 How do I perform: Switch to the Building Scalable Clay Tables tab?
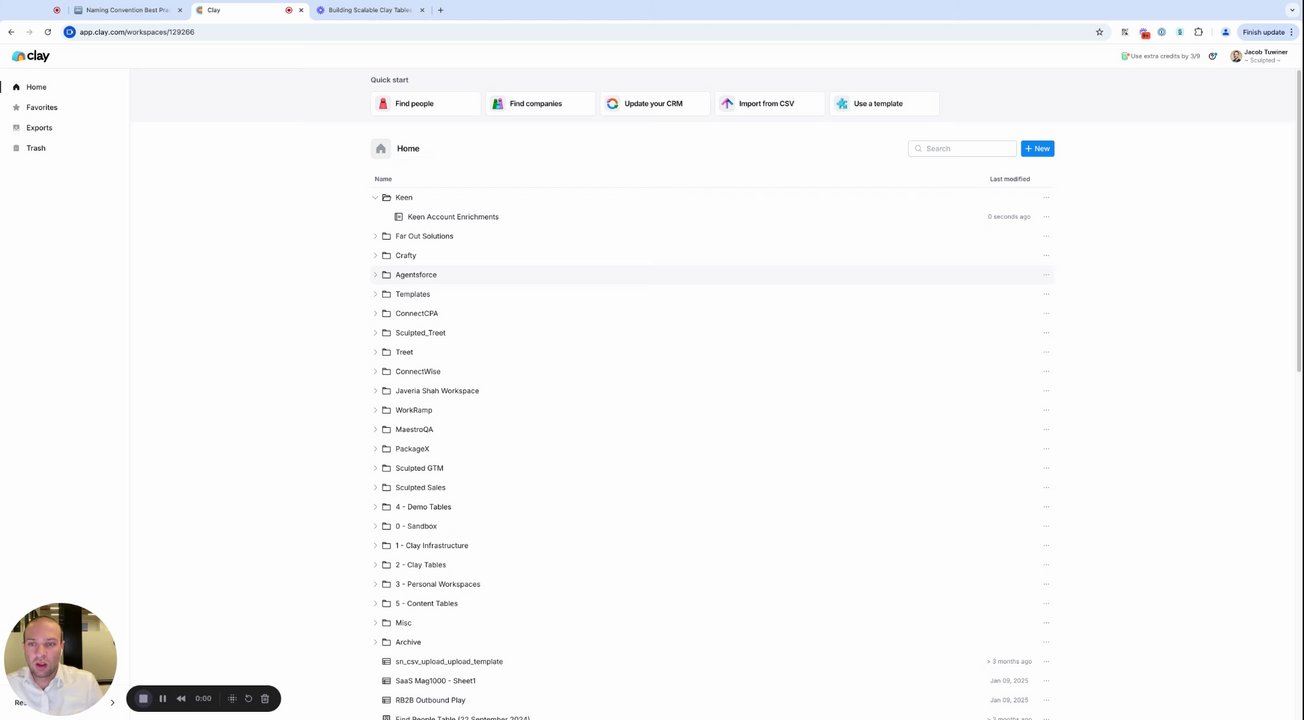pyautogui.click(x=370, y=10)
